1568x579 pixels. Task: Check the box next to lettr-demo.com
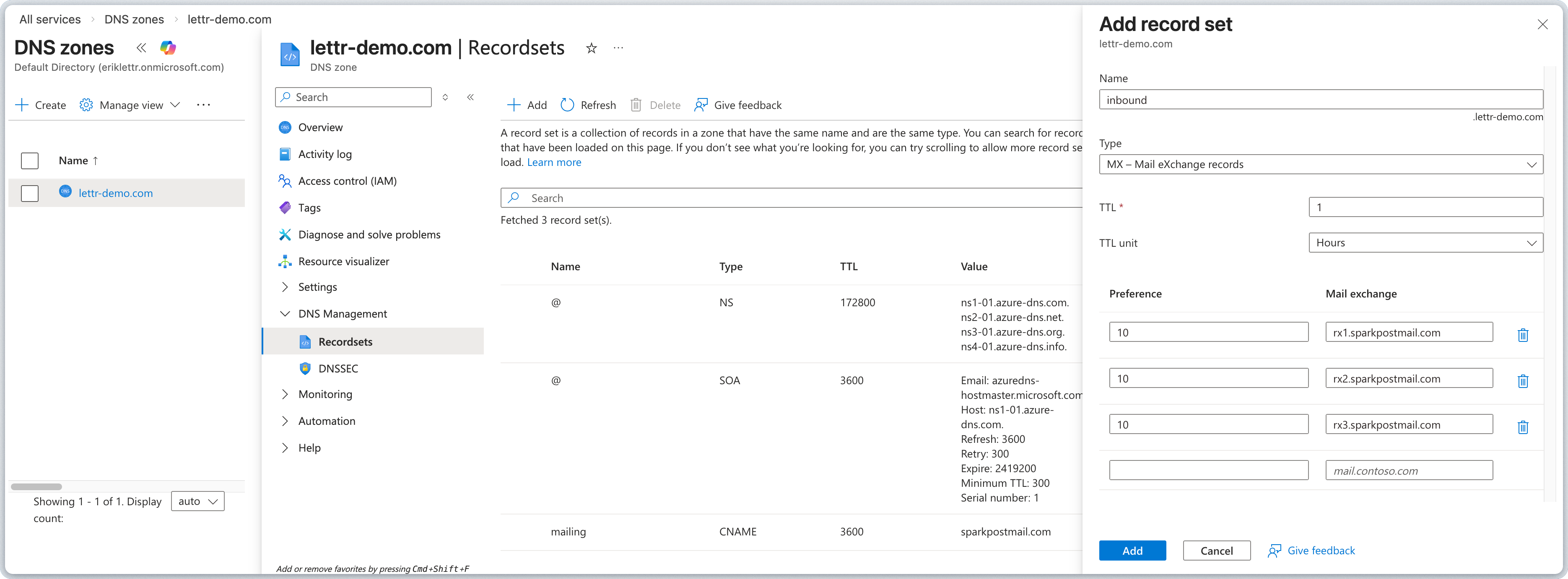pyautogui.click(x=29, y=193)
